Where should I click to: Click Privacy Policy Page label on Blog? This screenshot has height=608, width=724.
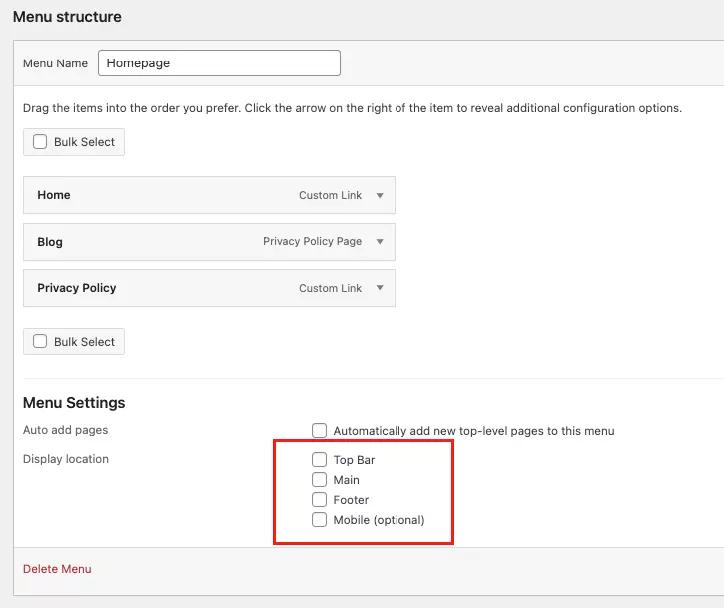[312, 242]
